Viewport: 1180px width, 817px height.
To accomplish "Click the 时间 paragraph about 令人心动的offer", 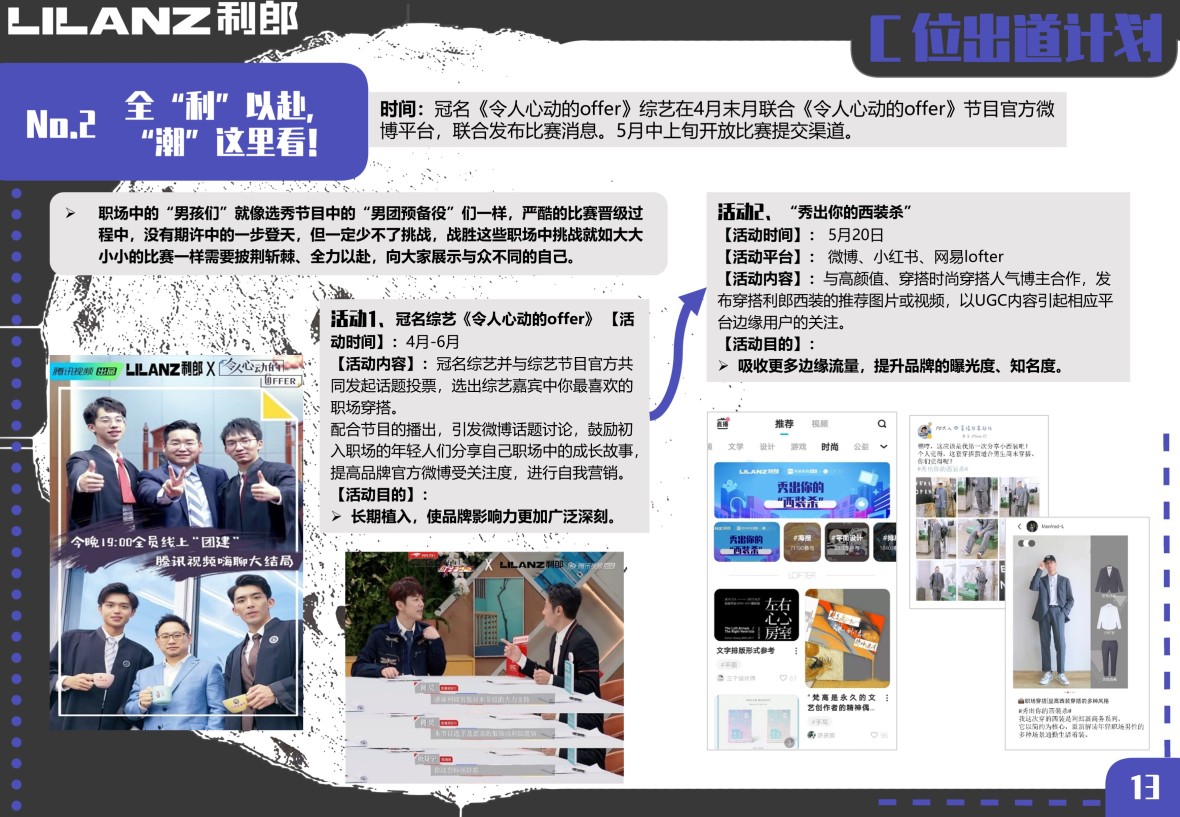I will pyautogui.click(x=717, y=120).
